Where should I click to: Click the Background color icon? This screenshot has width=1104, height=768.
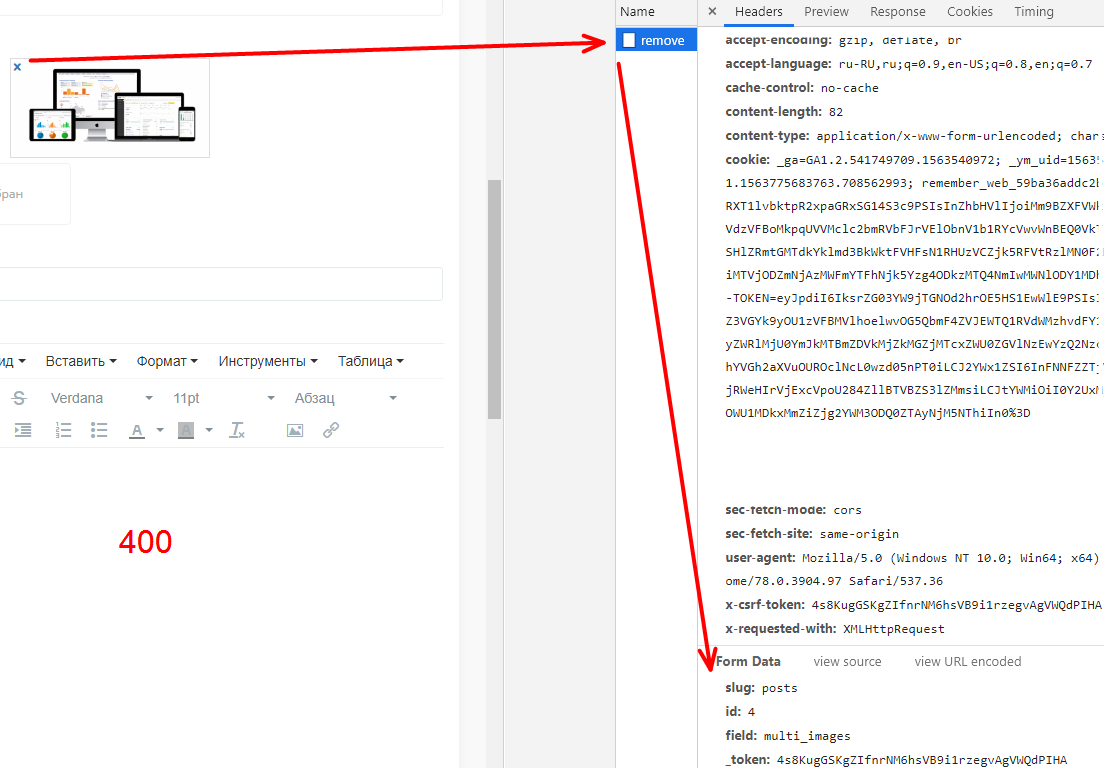click(x=184, y=430)
